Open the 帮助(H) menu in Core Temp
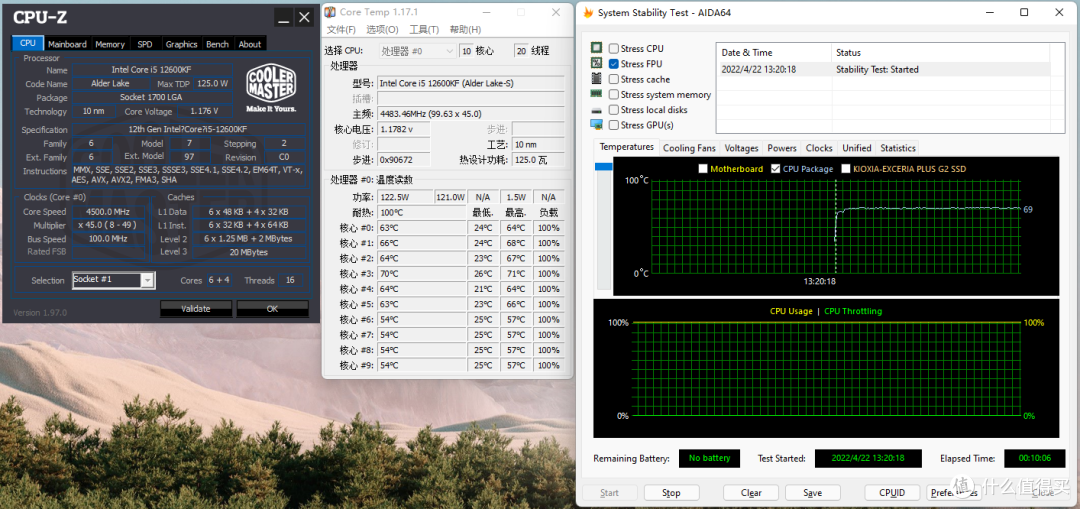The width and height of the screenshot is (1080, 509). coord(466,30)
